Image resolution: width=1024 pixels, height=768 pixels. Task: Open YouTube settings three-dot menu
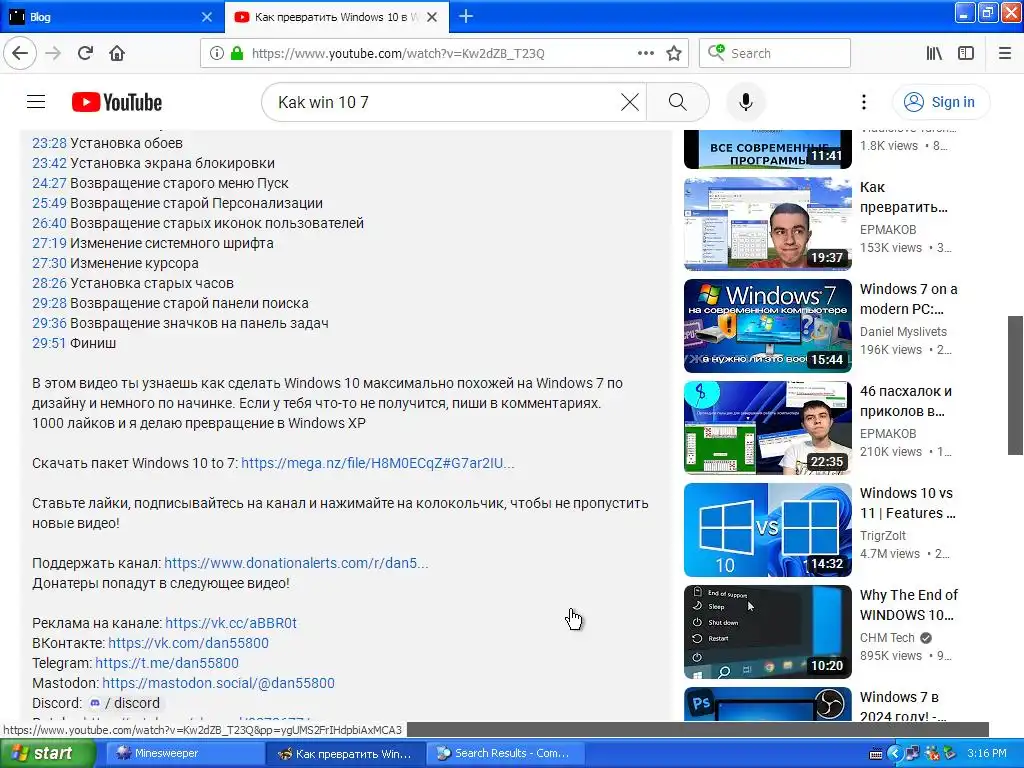863,102
